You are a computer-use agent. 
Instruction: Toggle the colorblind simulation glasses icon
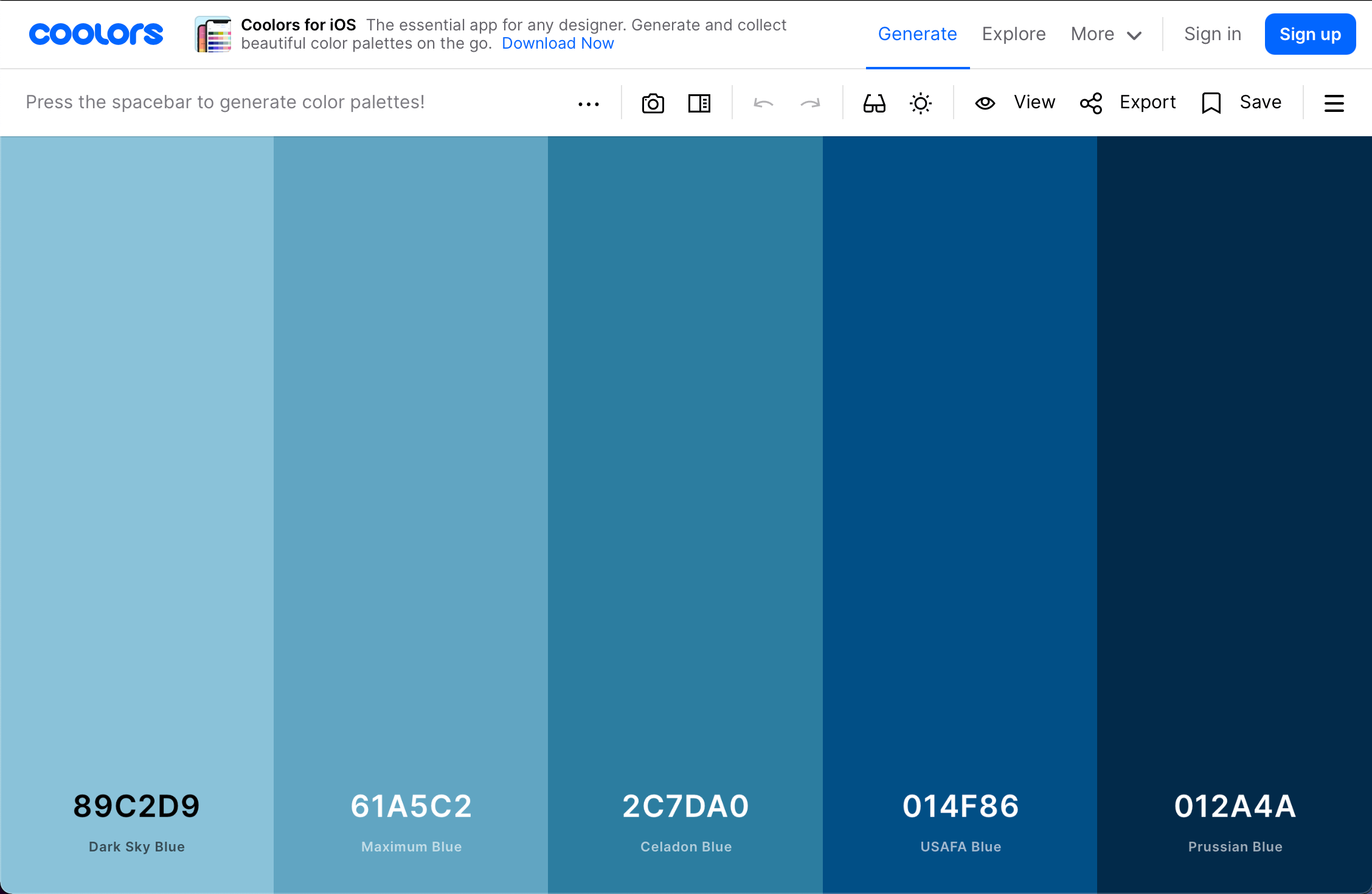coord(874,102)
